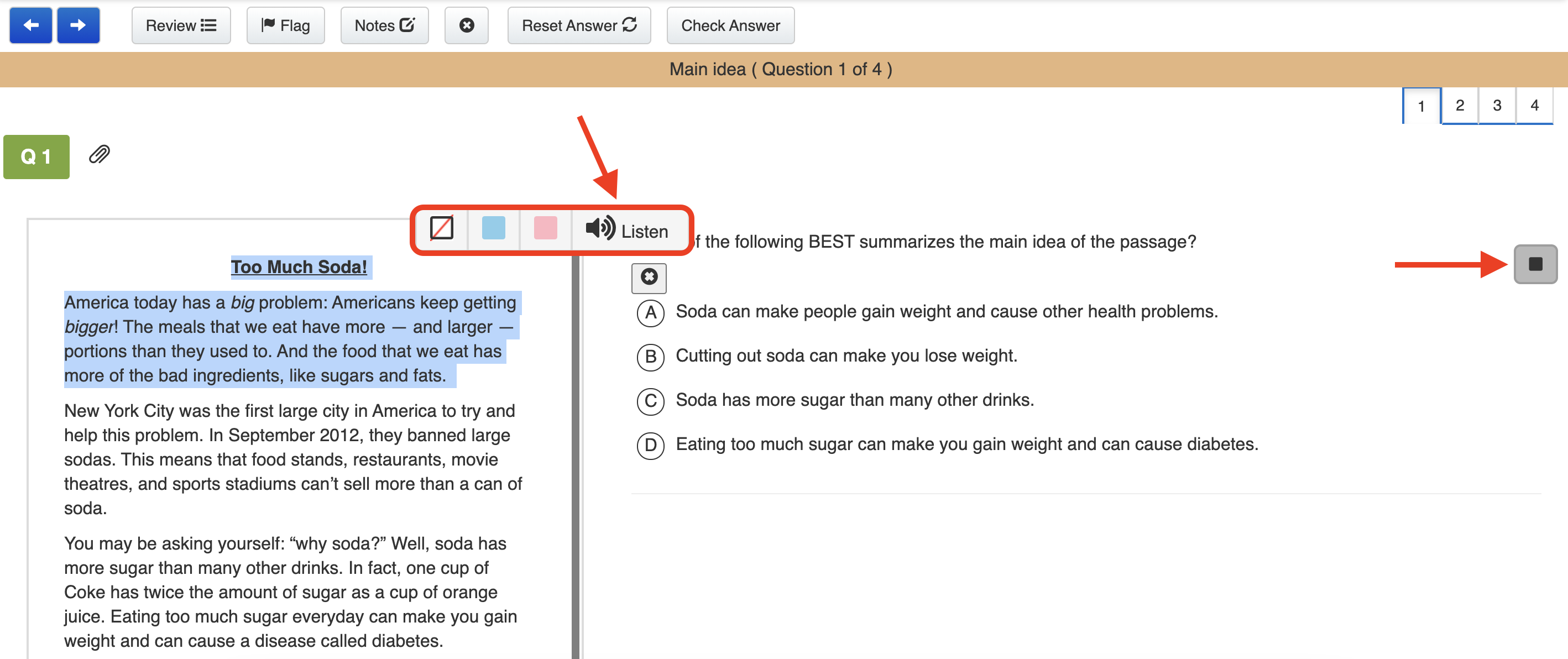The height and width of the screenshot is (659, 1568).
Task: Click the paperclip attachment icon
Action: click(99, 155)
